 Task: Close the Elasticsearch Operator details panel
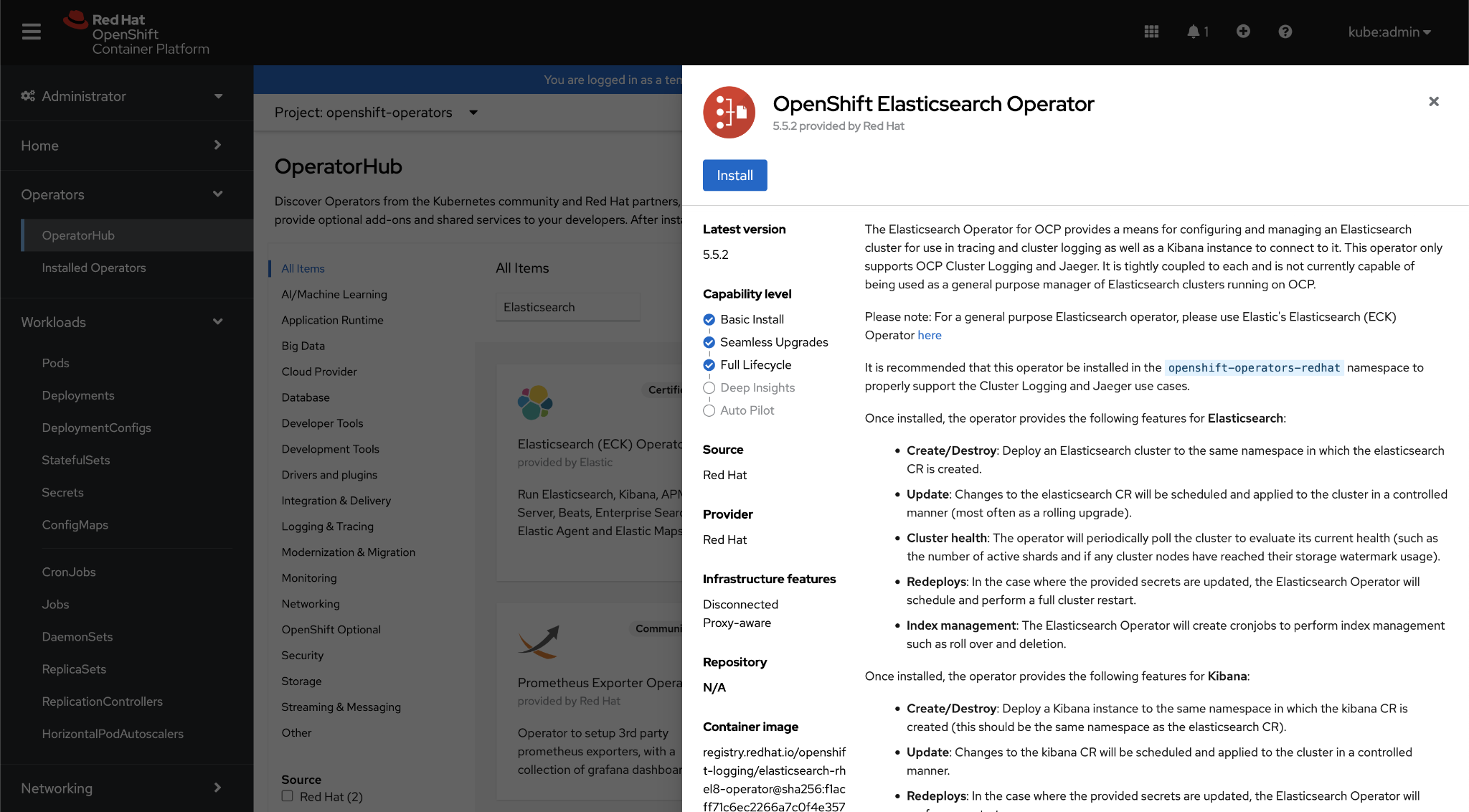pos(1433,101)
